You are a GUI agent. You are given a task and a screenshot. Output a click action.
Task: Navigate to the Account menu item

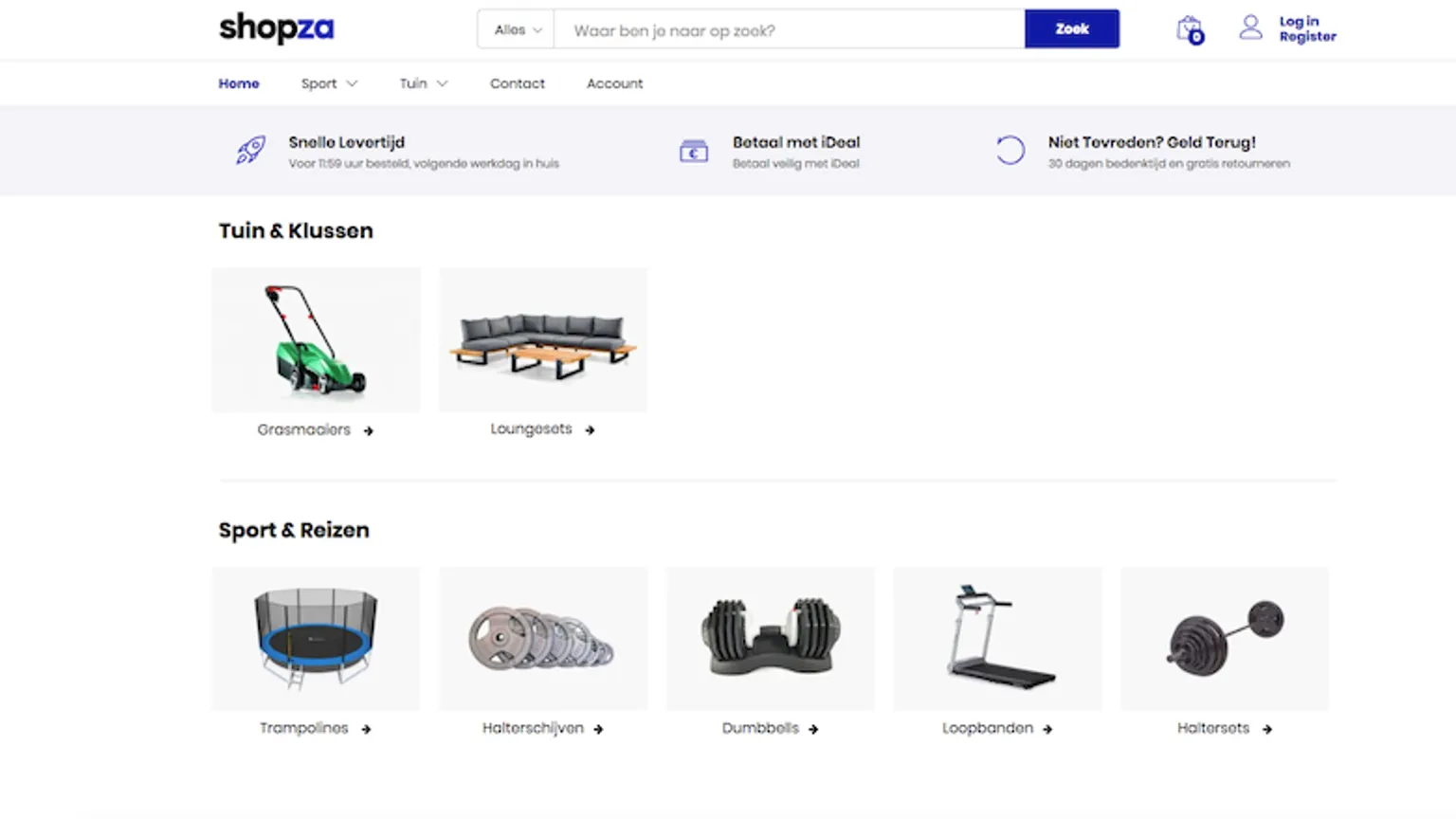(x=614, y=83)
